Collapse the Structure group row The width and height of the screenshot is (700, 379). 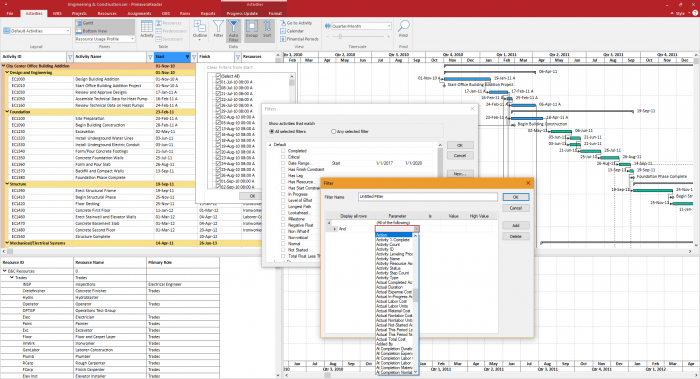(7, 184)
